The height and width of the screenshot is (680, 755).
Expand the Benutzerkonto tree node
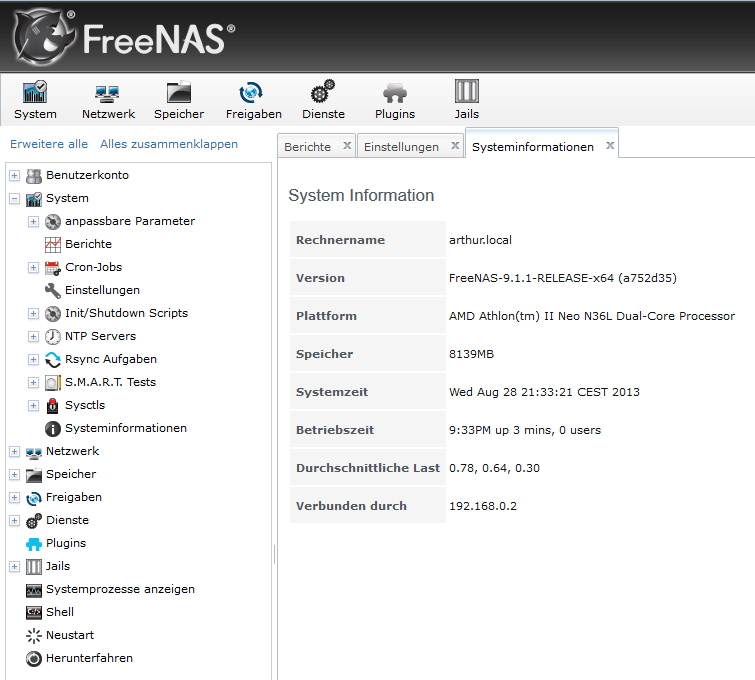pyautogui.click(x=14, y=175)
